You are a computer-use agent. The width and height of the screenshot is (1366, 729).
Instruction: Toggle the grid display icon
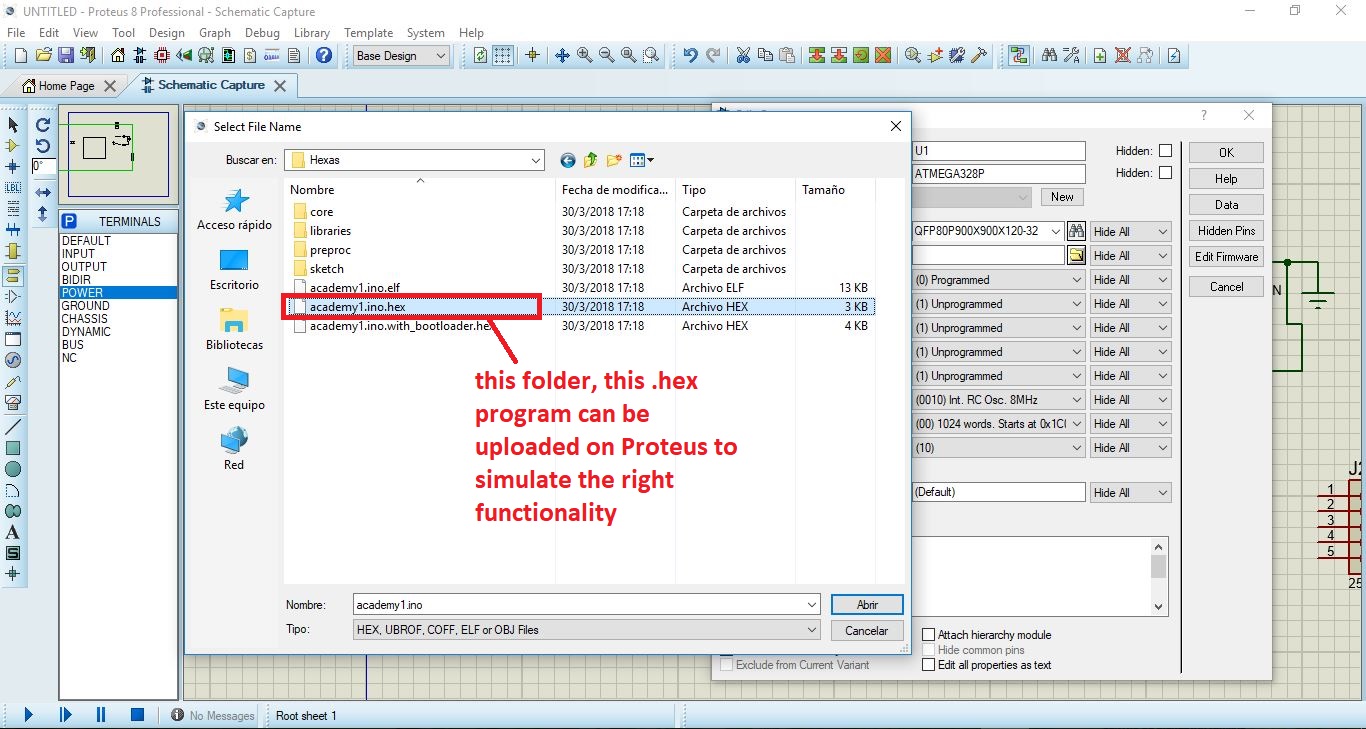pyautogui.click(x=503, y=56)
